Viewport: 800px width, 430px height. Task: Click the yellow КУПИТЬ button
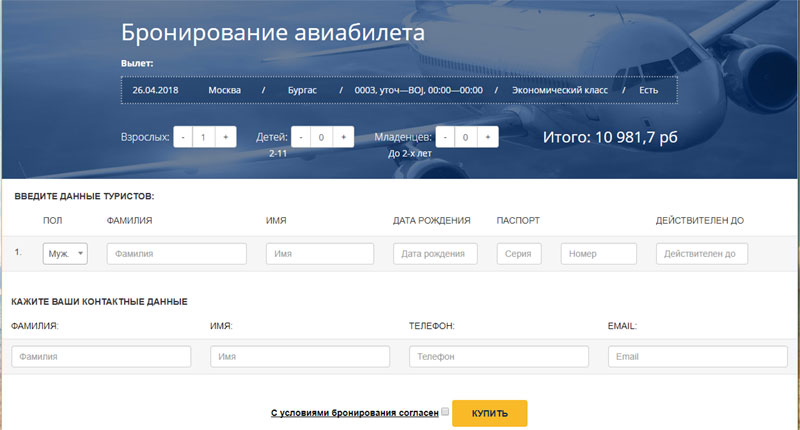coord(490,413)
